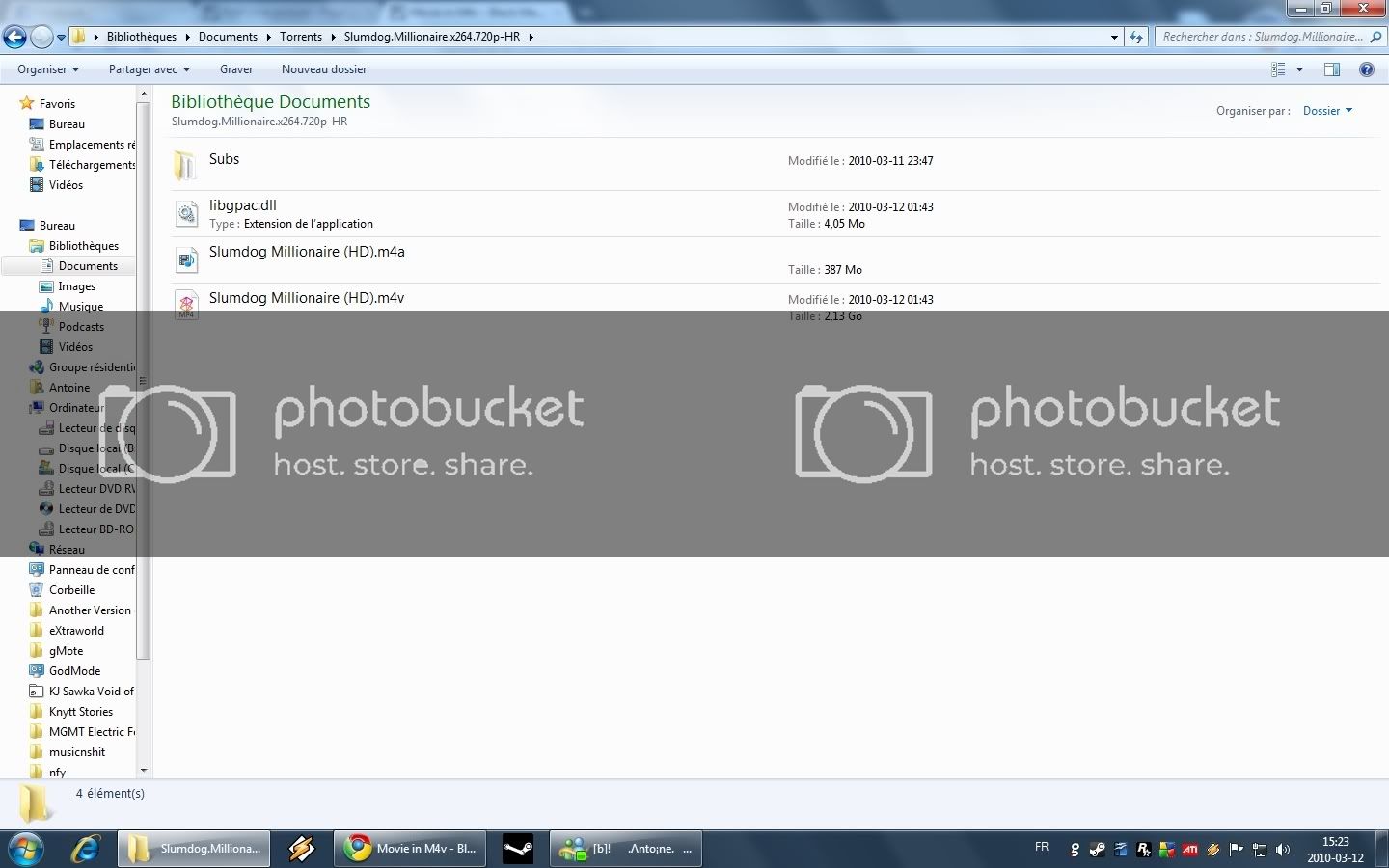Open the gMote folder

tap(66, 651)
